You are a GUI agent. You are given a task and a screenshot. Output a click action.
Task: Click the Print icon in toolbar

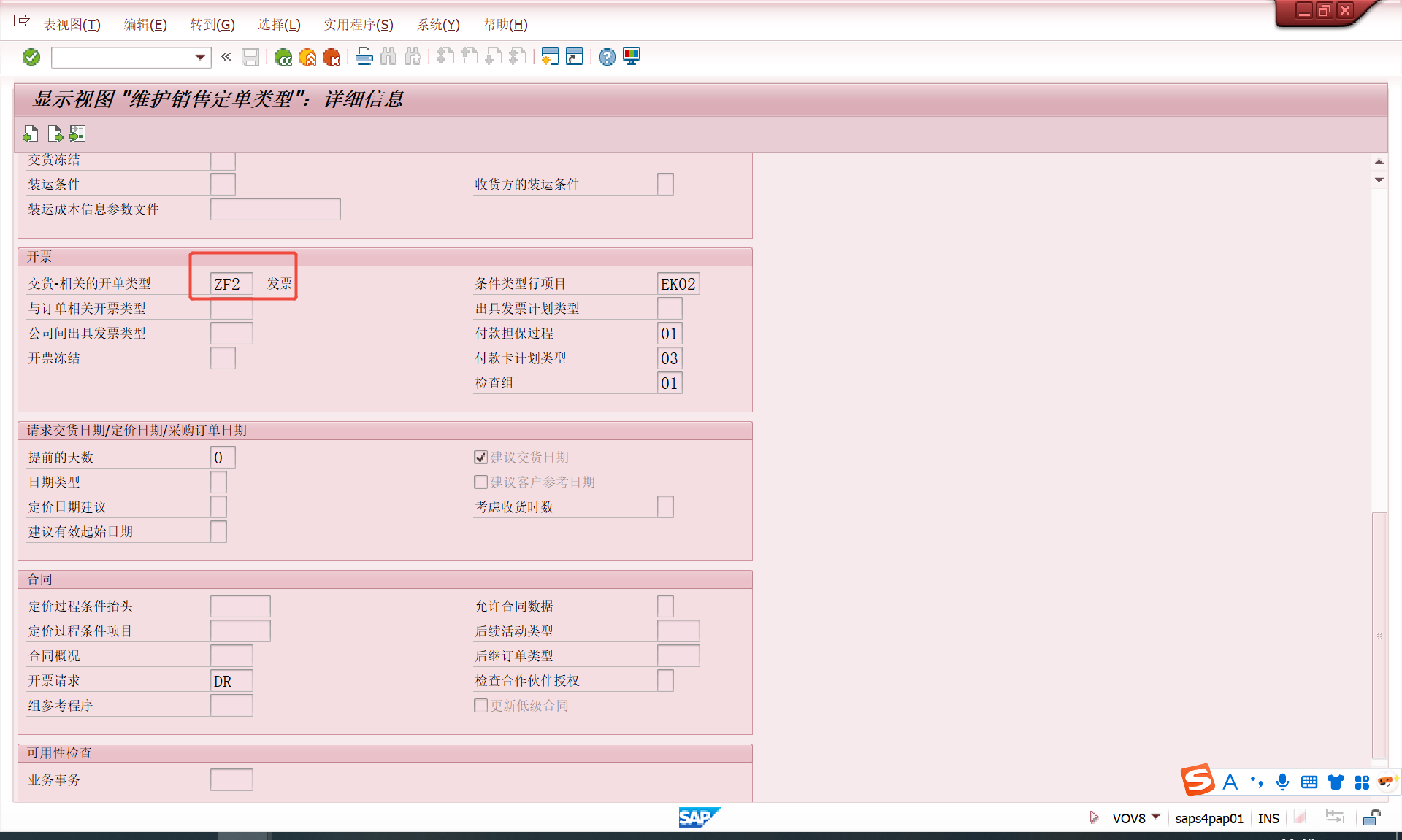pos(364,57)
